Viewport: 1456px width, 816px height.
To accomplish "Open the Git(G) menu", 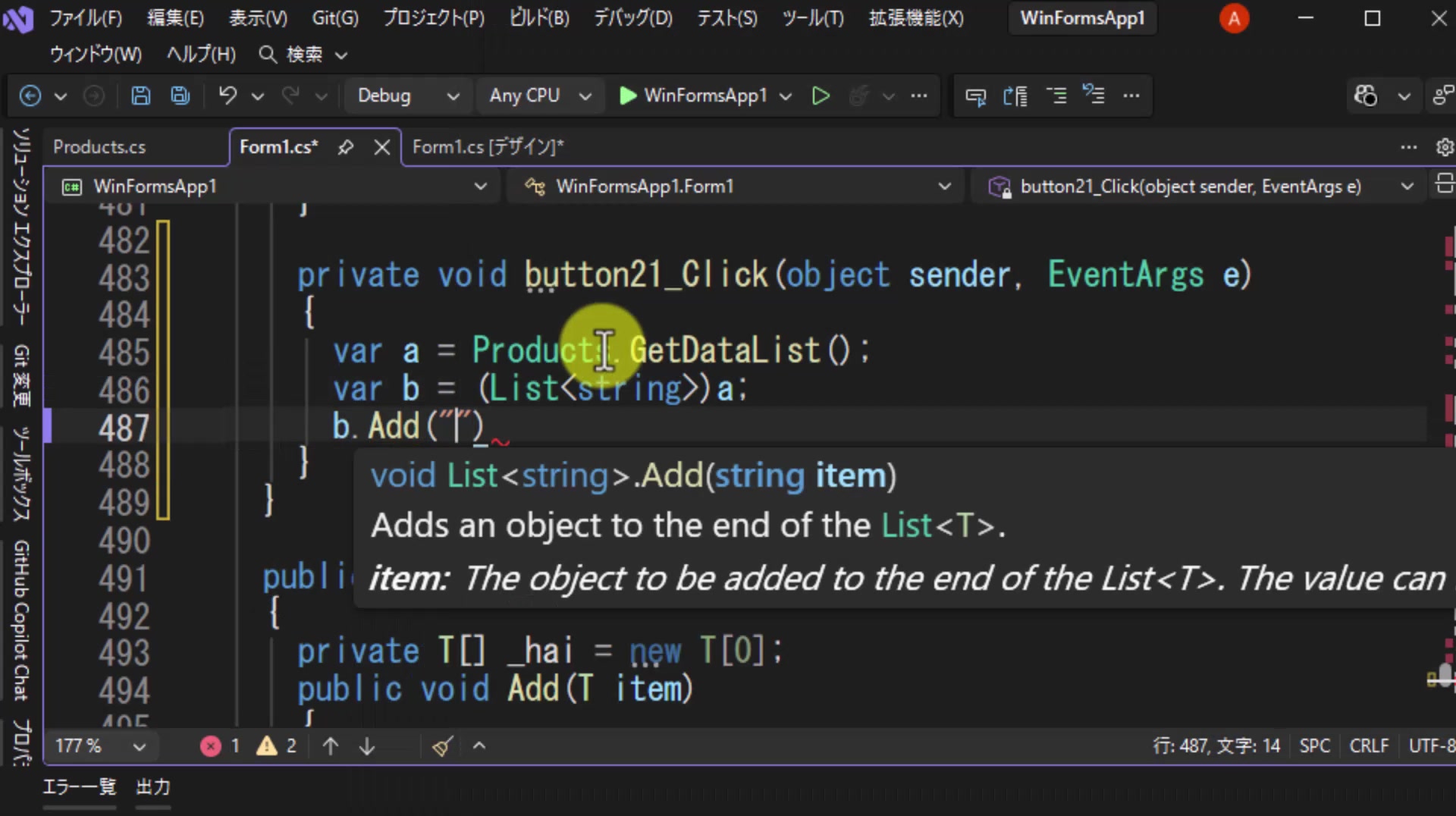I will pos(335,18).
